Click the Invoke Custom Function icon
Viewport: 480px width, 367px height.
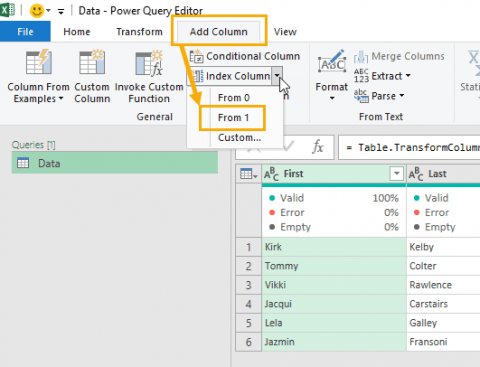[x=149, y=63]
